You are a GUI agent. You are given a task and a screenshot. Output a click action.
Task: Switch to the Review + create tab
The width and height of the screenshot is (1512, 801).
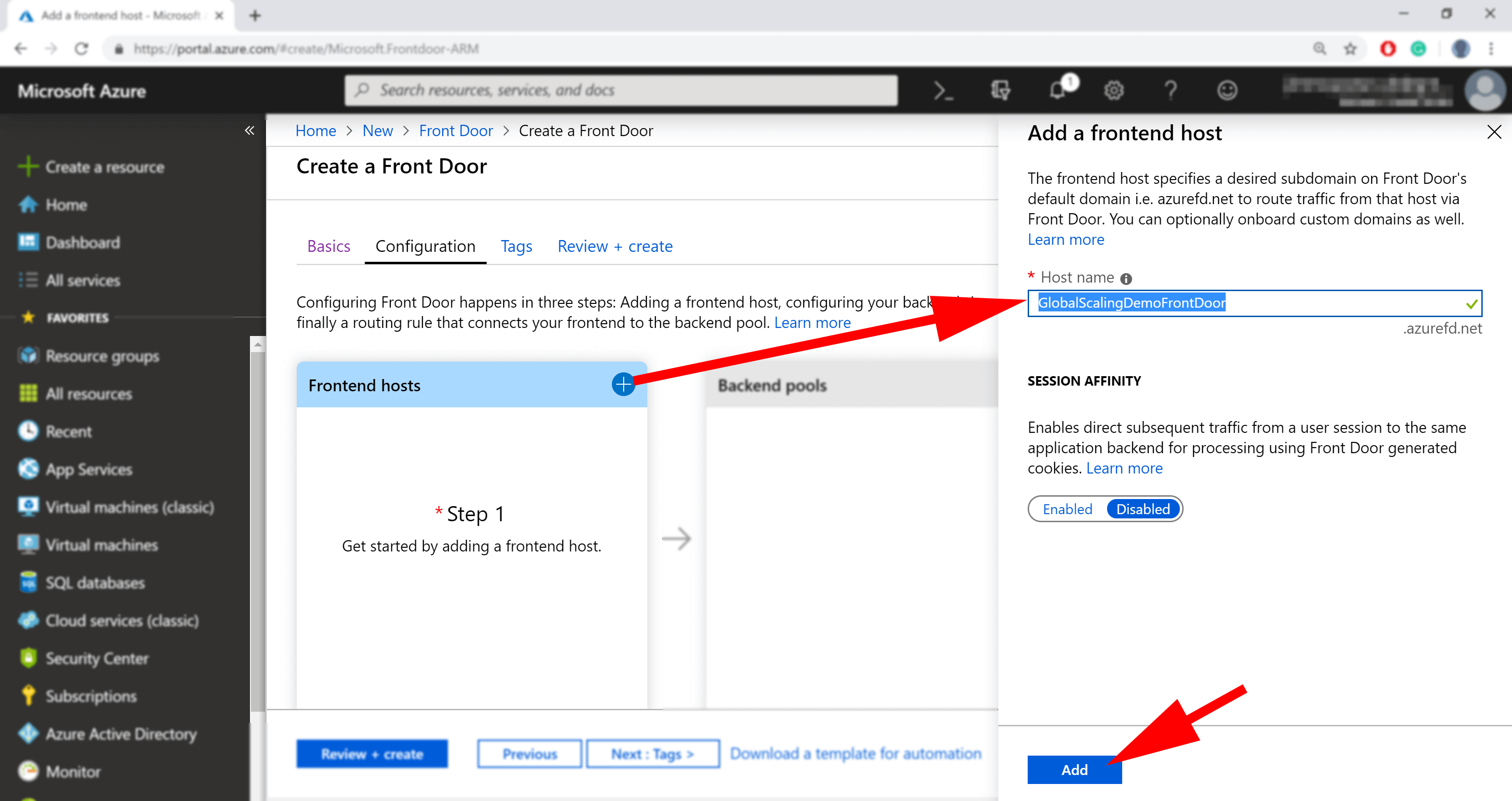[615, 246]
